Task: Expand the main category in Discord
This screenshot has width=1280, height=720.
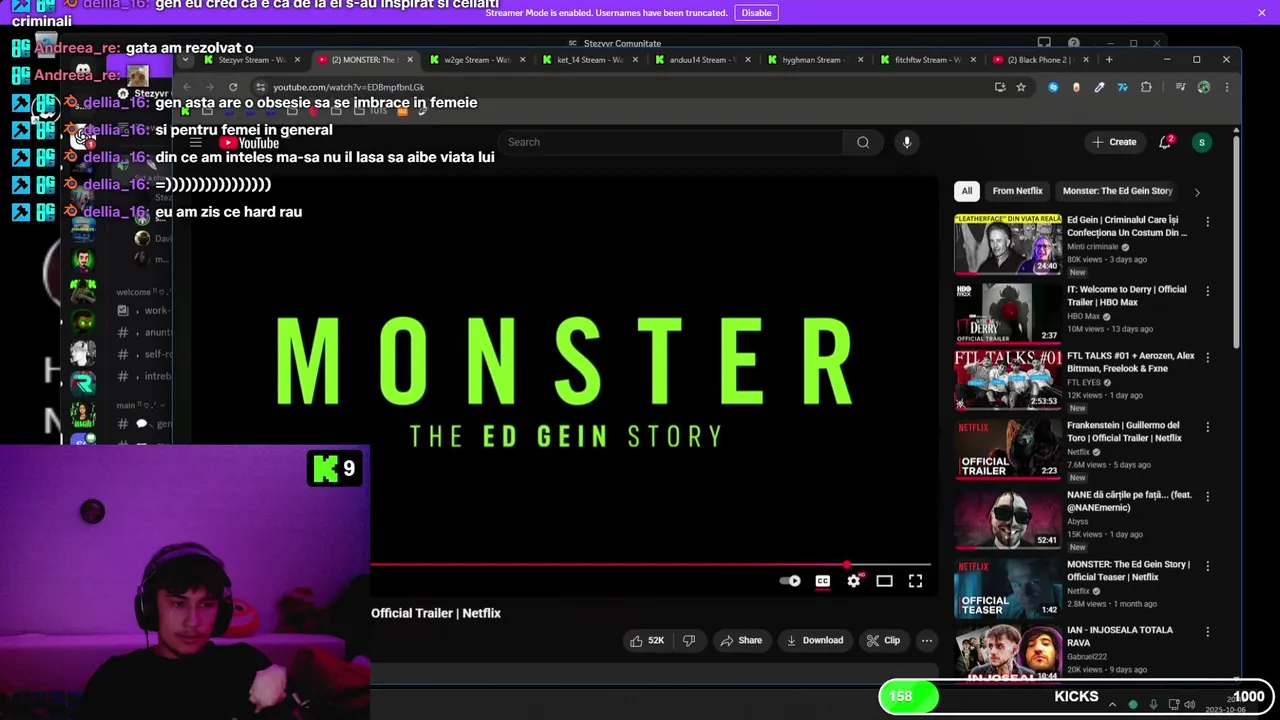Action: click(140, 405)
